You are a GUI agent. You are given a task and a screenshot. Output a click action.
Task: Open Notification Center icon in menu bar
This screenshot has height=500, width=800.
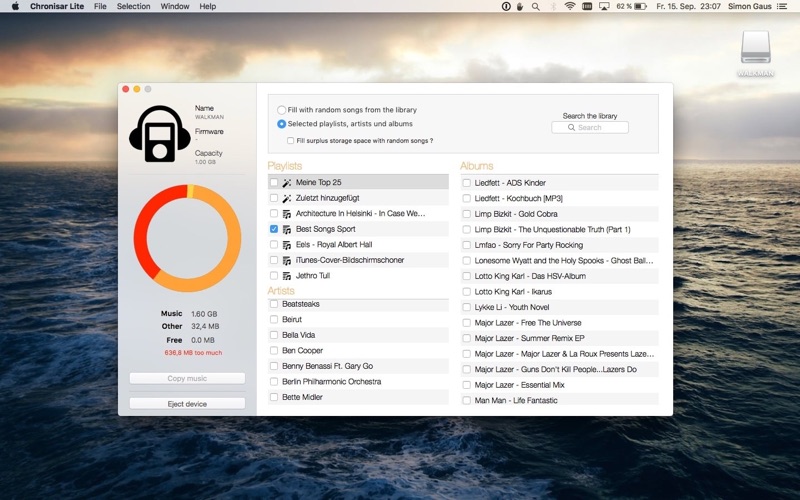point(782,7)
